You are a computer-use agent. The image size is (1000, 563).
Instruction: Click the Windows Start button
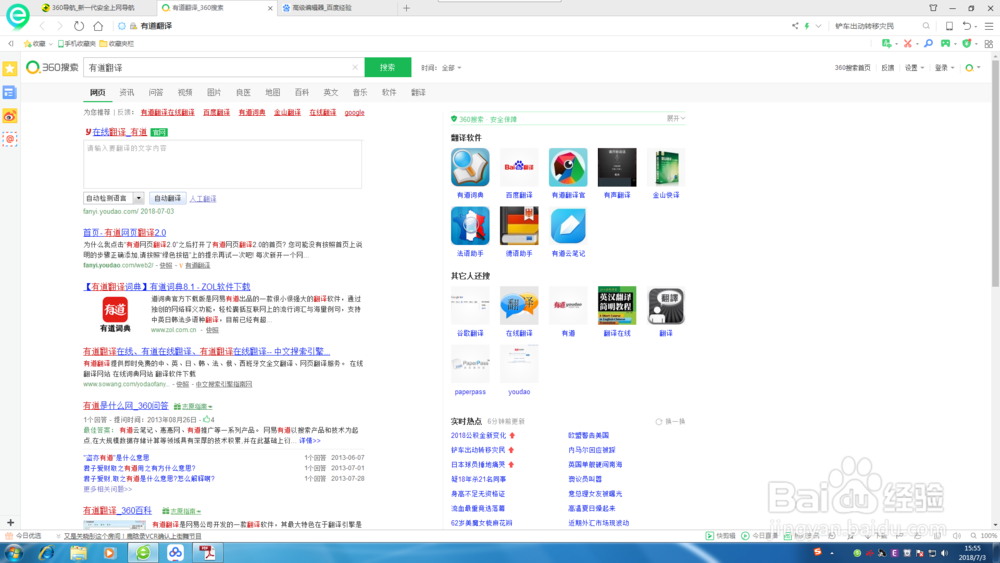pos(13,552)
